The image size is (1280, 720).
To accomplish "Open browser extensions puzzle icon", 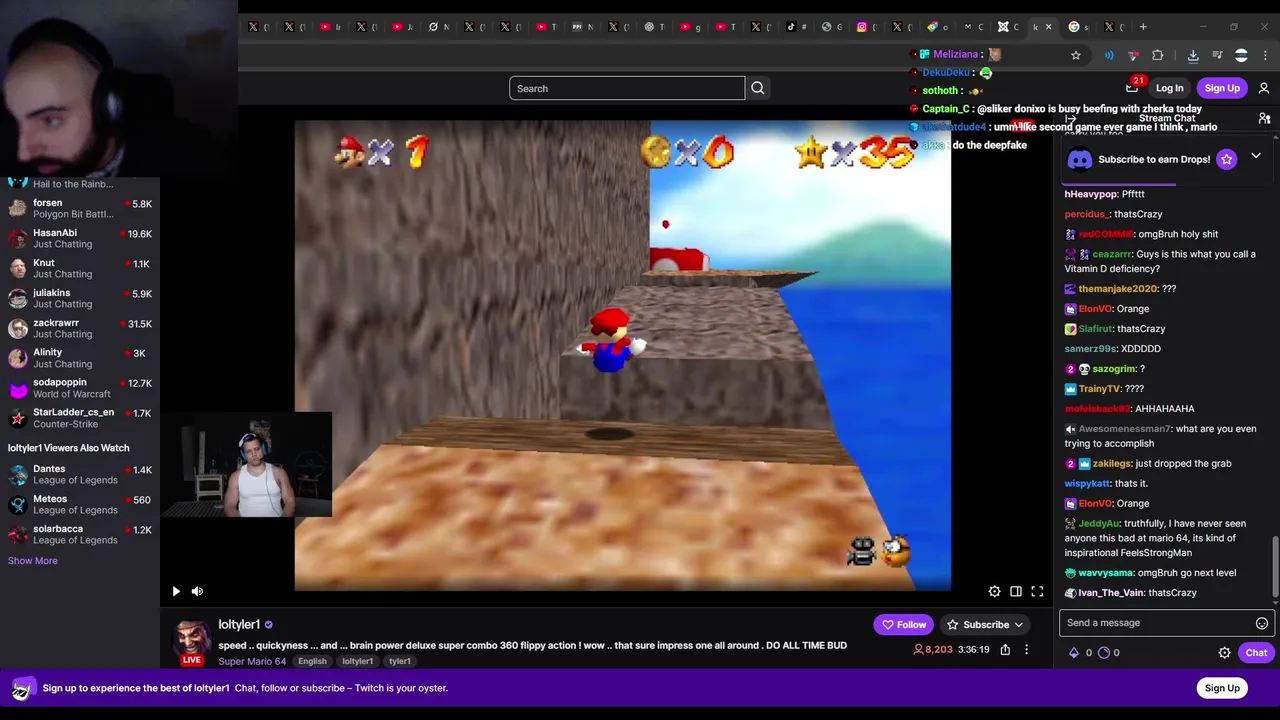I will pyautogui.click(x=1158, y=55).
